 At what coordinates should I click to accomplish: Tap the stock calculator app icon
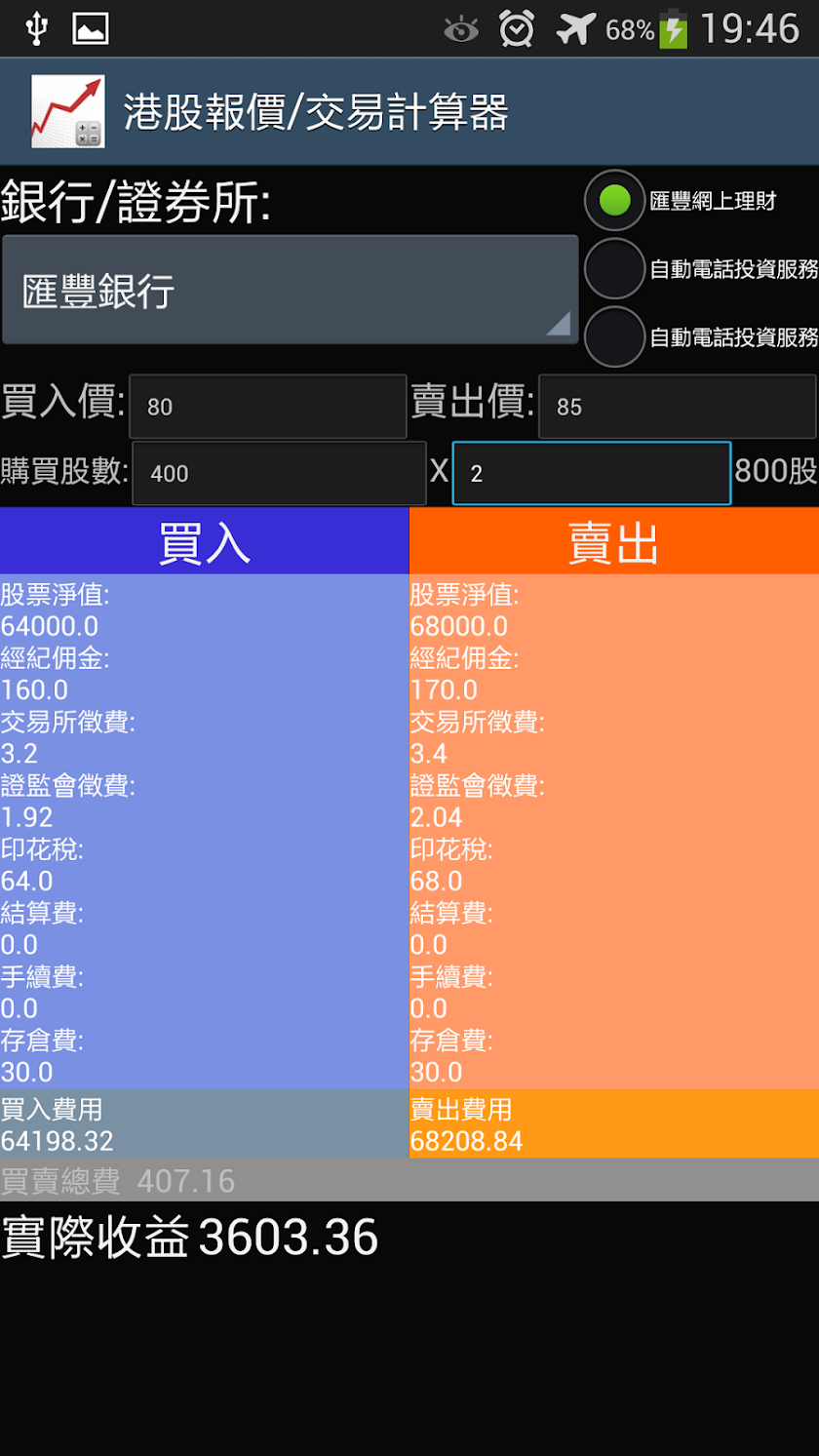[67, 111]
